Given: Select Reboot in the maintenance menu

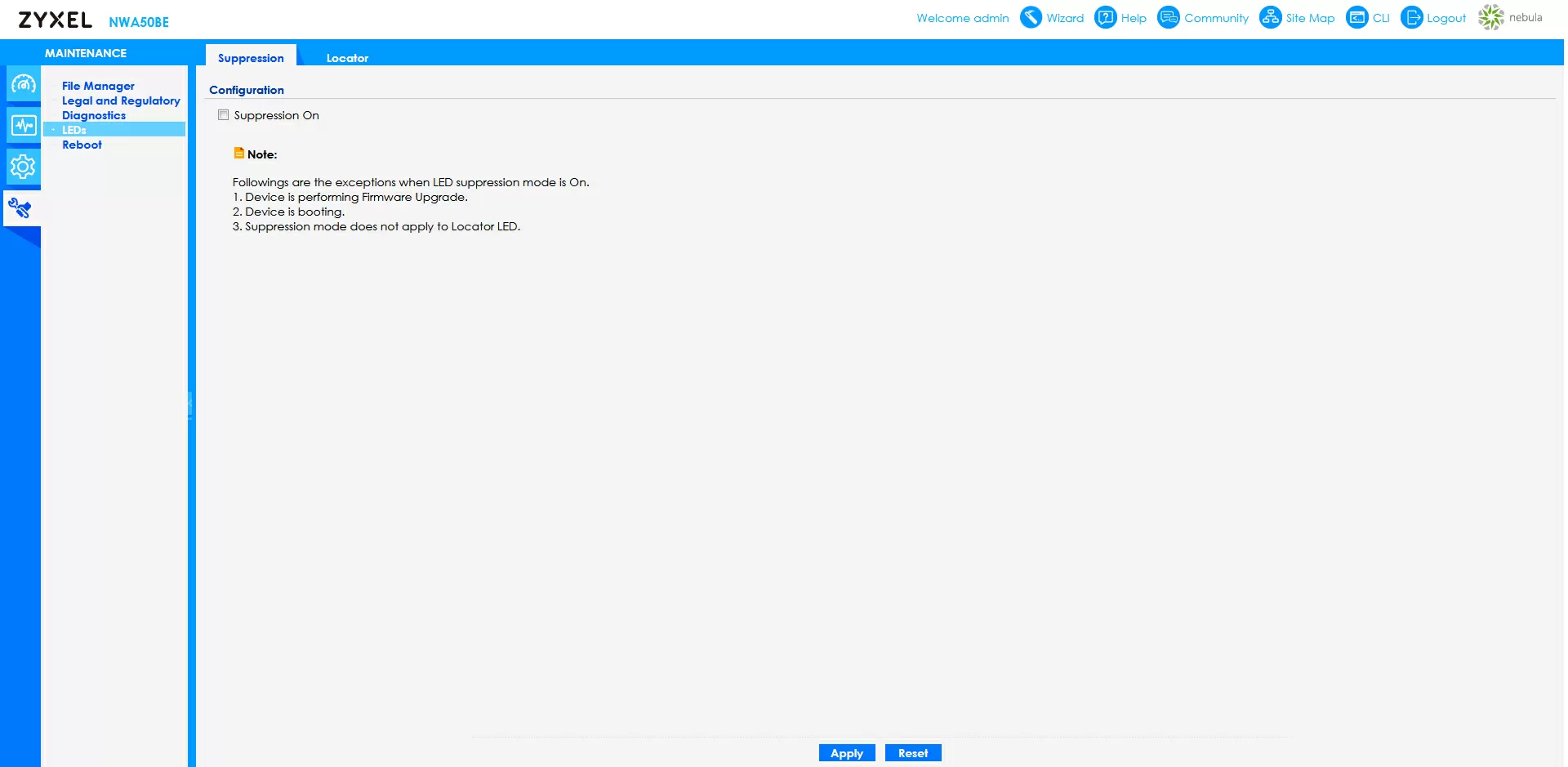Looking at the screenshot, I should pyautogui.click(x=82, y=145).
